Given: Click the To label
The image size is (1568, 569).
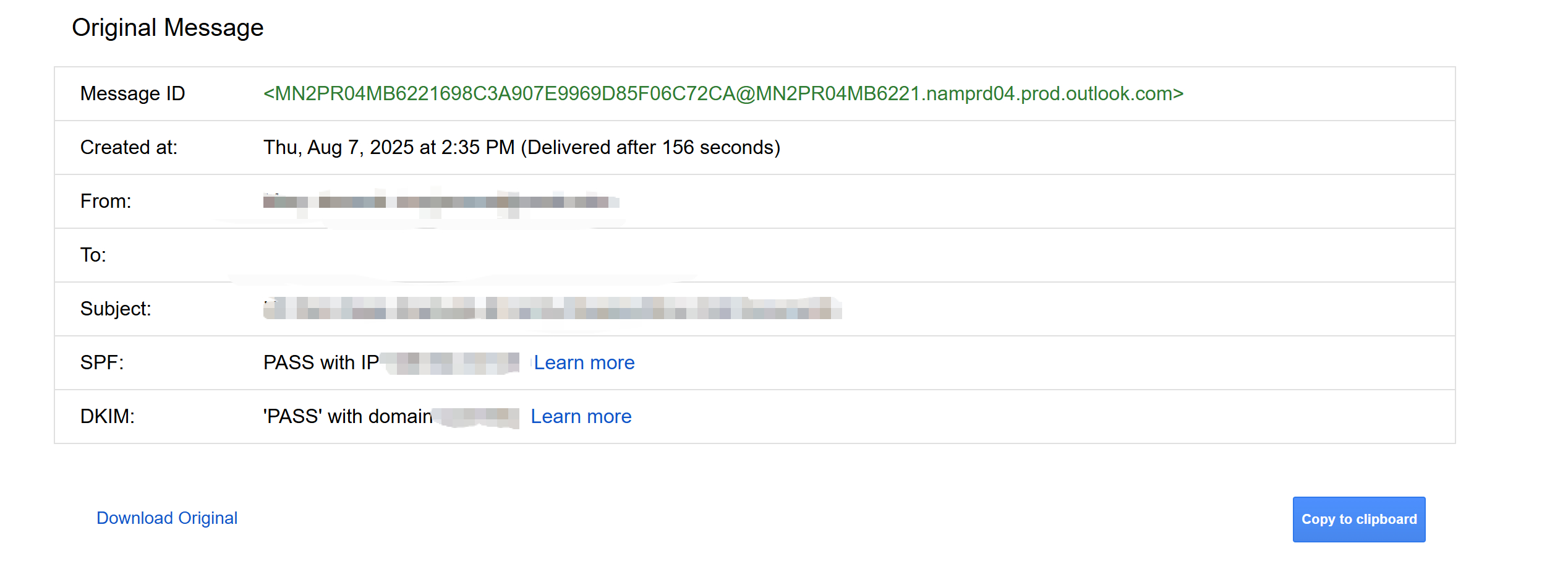Looking at the screenshot, I should point(93,255).
